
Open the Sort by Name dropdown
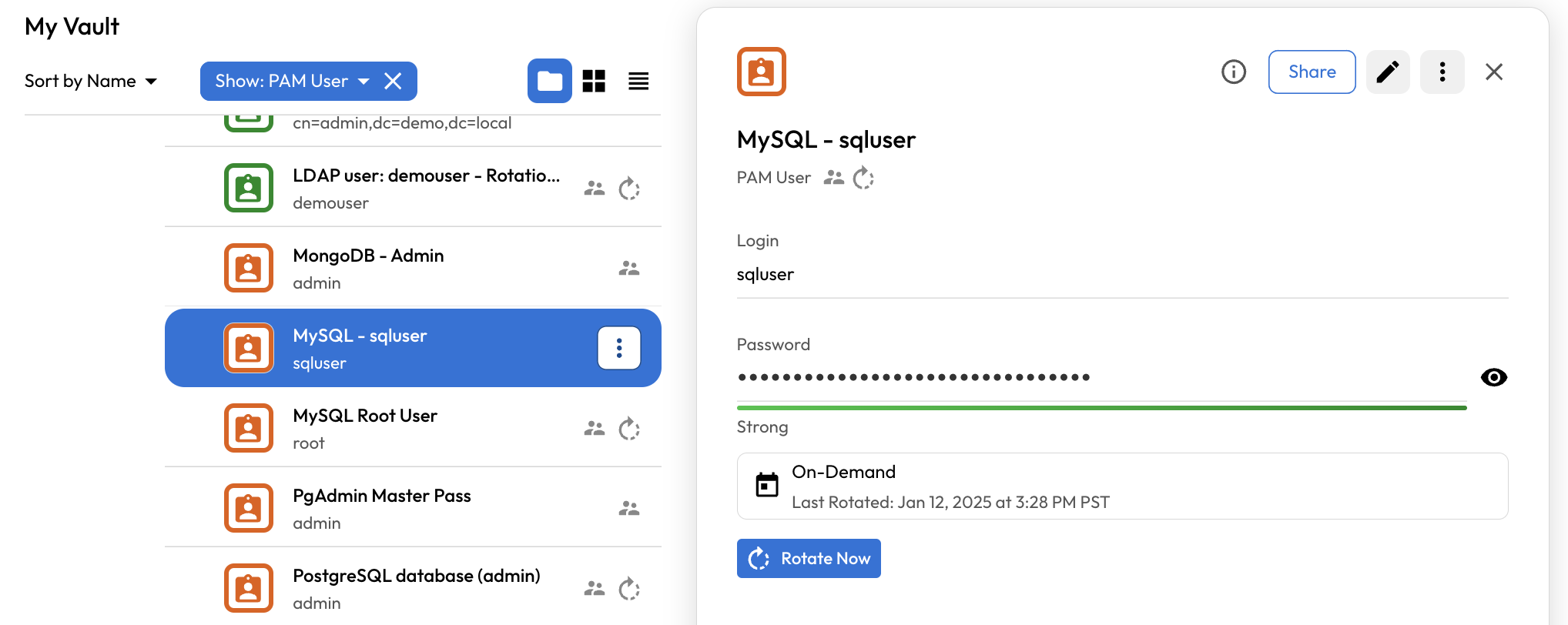pos(91,81)
